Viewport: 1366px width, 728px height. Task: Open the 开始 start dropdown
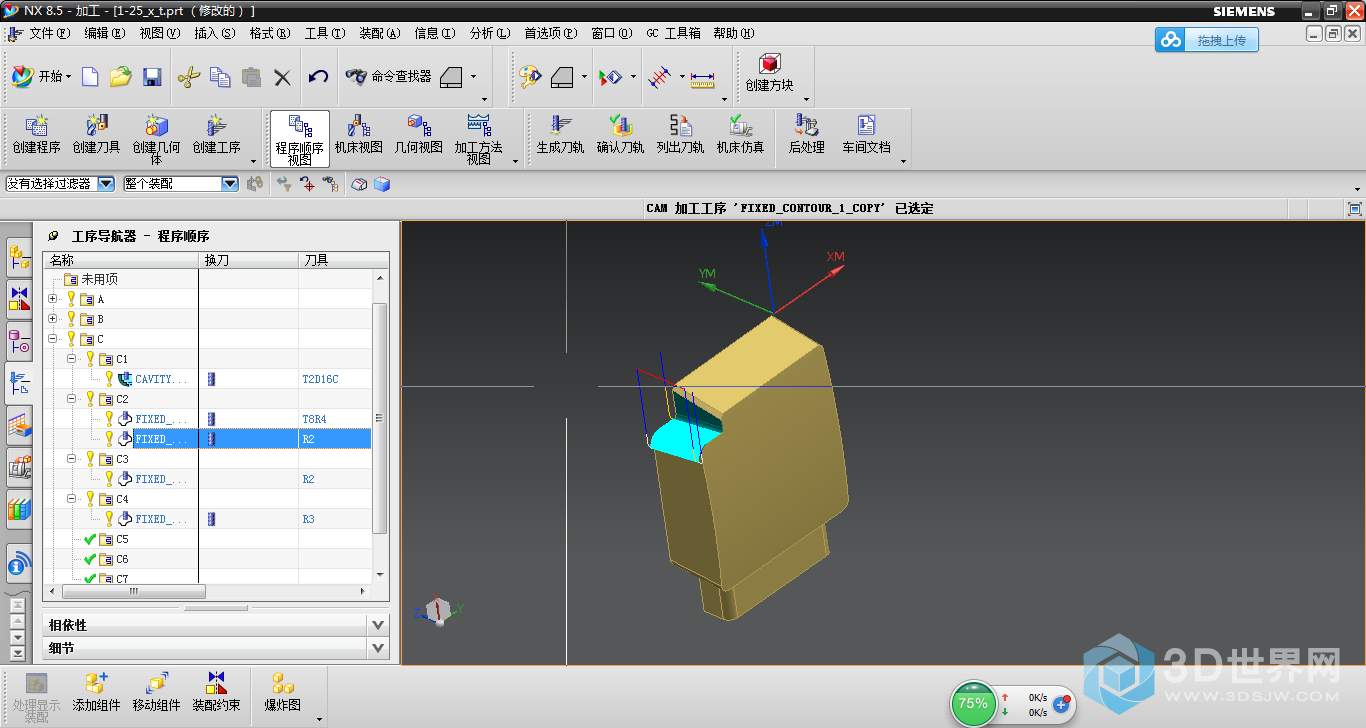point(42,76)
